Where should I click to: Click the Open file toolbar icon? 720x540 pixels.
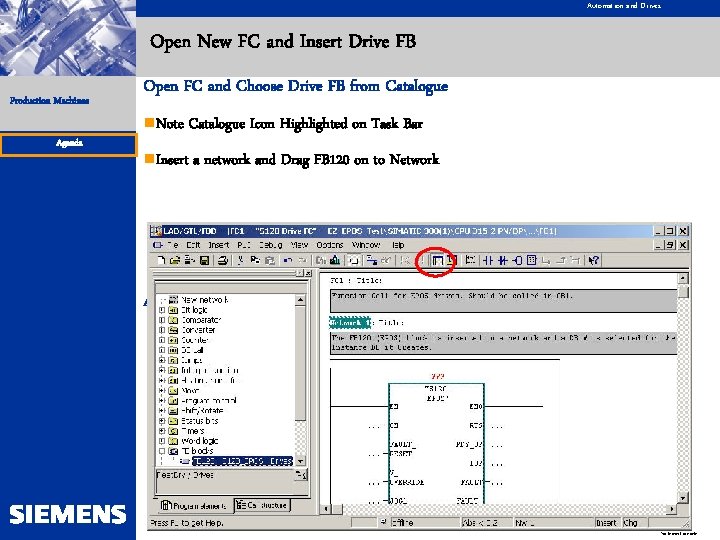pos(174,260)
